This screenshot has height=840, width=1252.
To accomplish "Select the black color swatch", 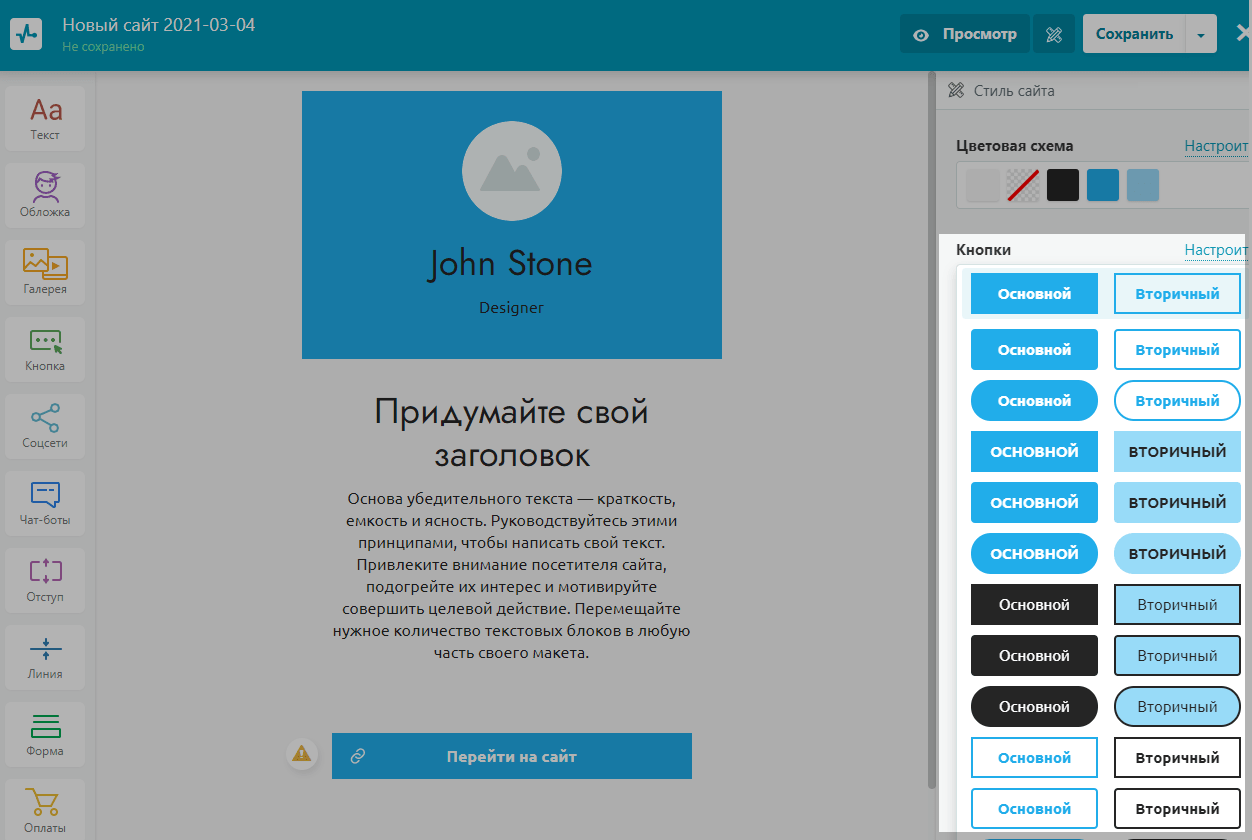I will (1063, 185).
